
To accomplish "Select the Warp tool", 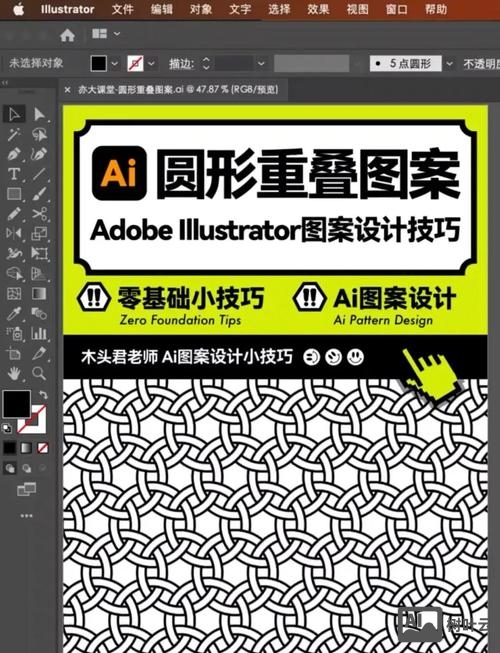I will tap(14, 254).
